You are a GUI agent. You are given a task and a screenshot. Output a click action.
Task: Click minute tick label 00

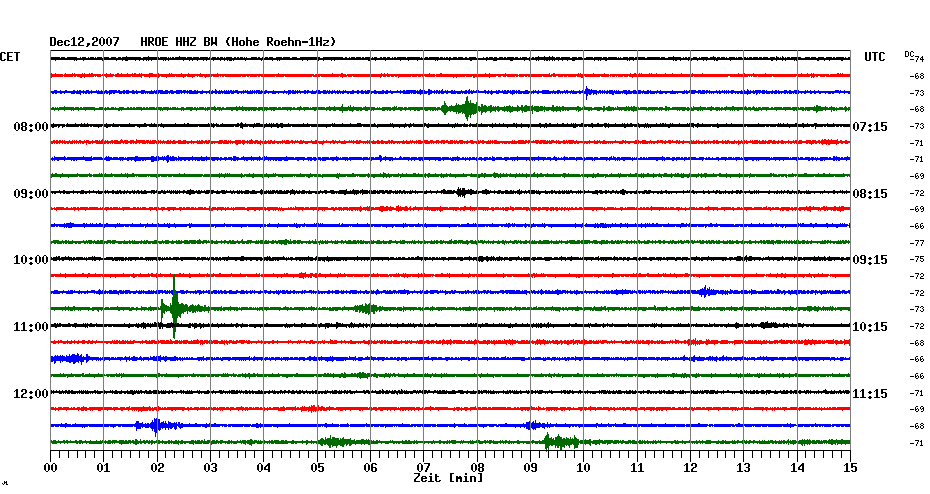click(50, 468)
